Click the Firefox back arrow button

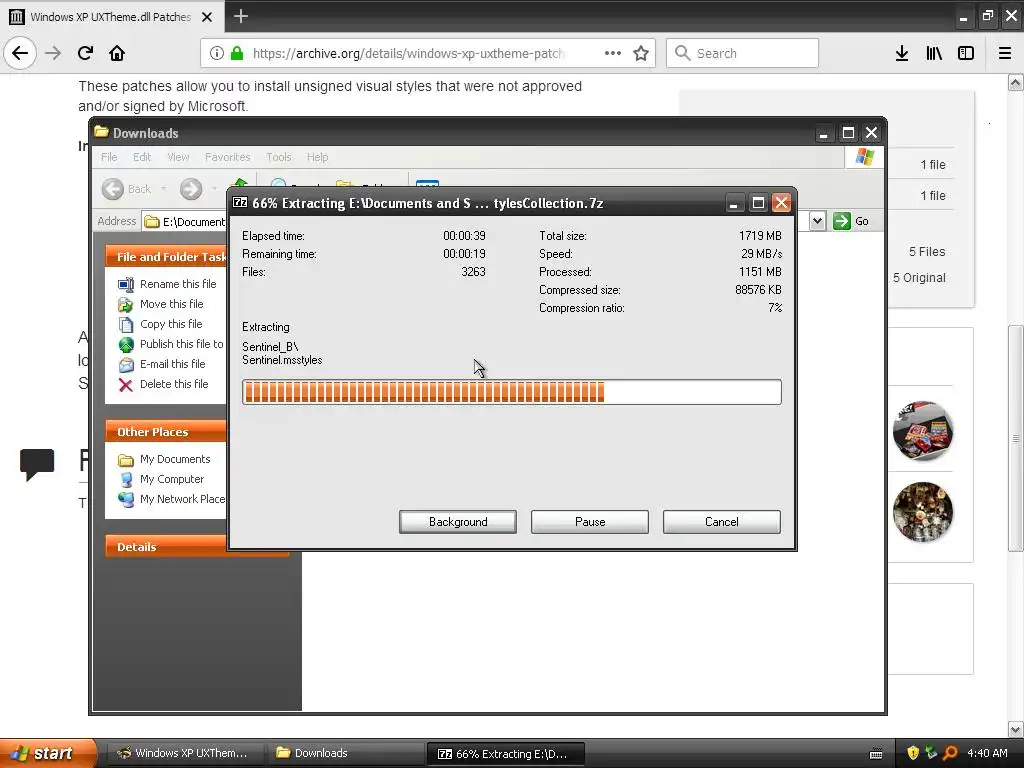20,53
